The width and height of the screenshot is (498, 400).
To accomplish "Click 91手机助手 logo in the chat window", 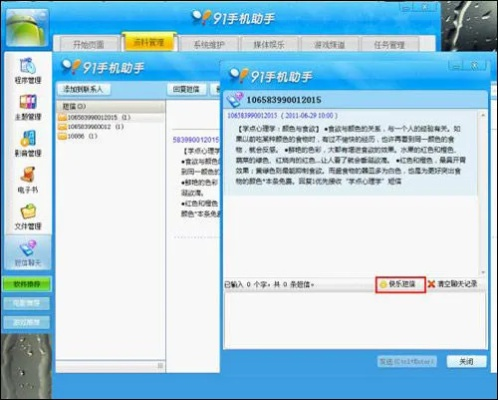I will 271,77.
